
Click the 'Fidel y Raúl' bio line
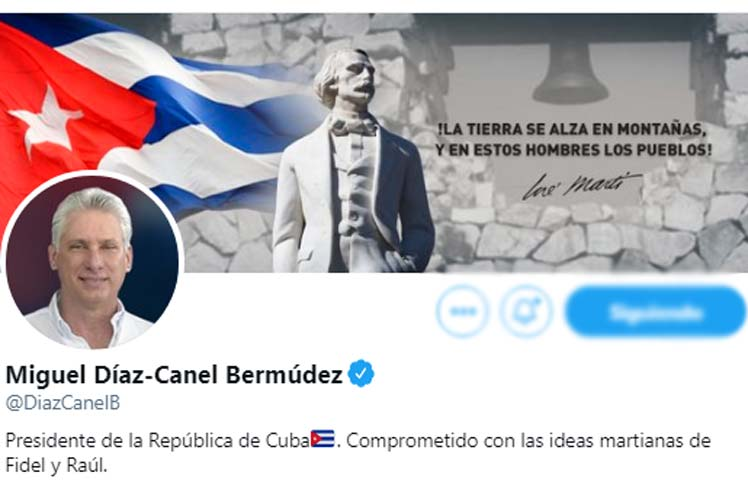point(56,465)
